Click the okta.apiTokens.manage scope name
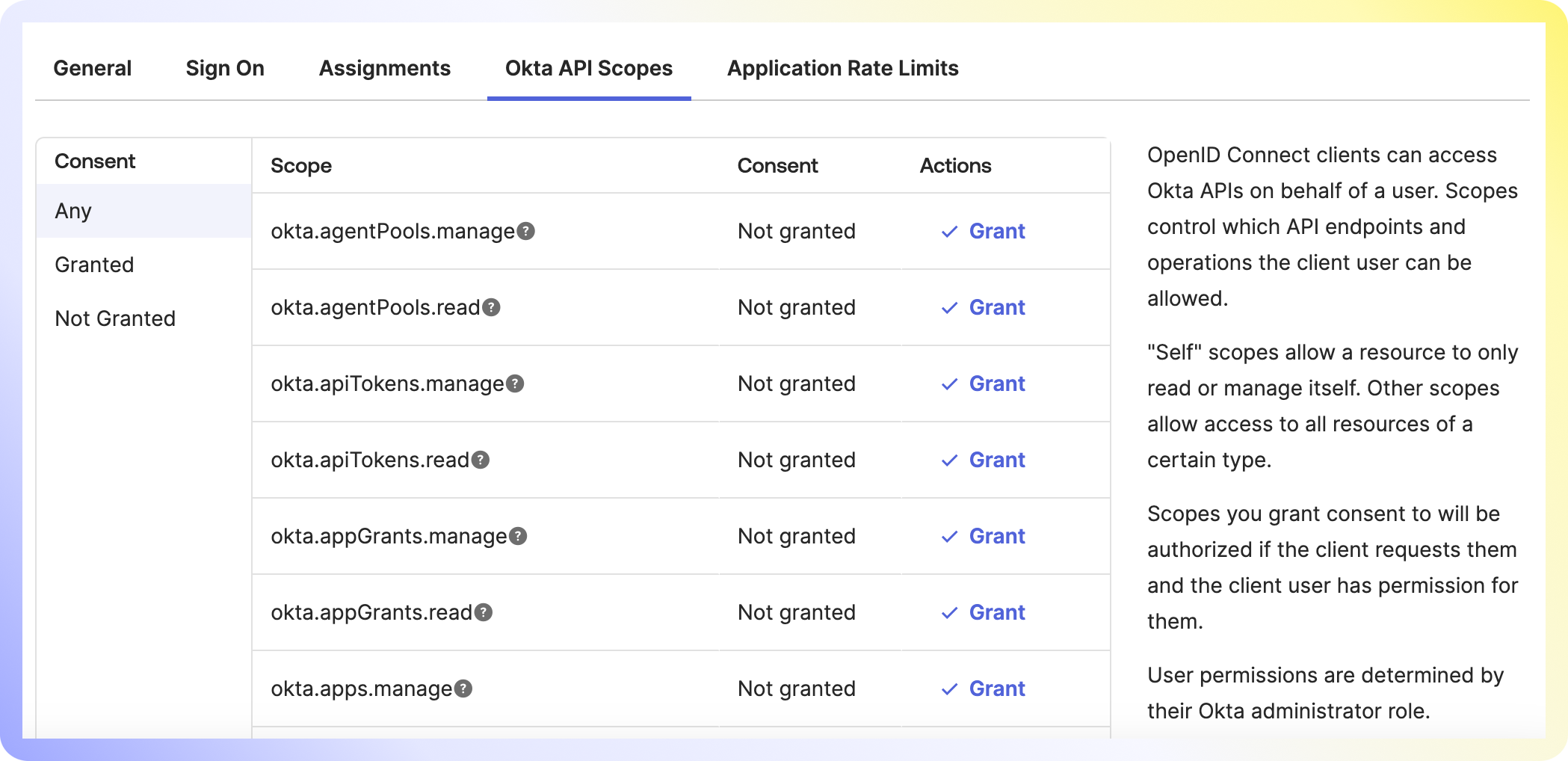Viewport: 1568px width, 761px height. tap(387, 384)
